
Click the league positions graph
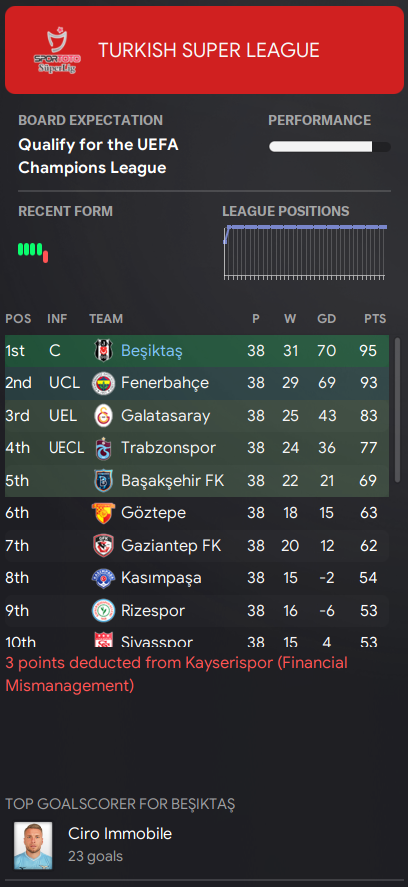pos(305,252)
